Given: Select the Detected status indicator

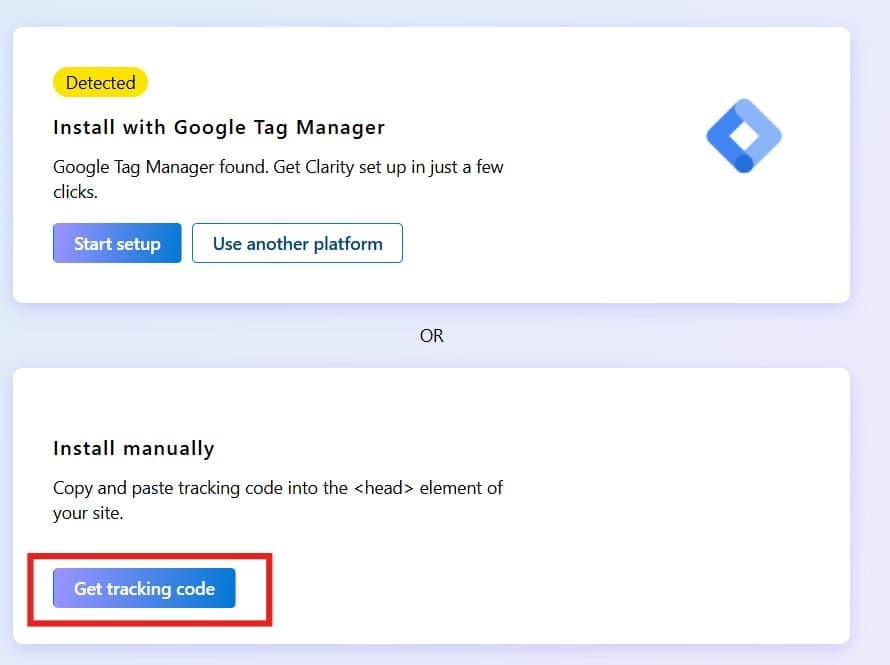Looking at the screenshot, I should click(99, 82).
